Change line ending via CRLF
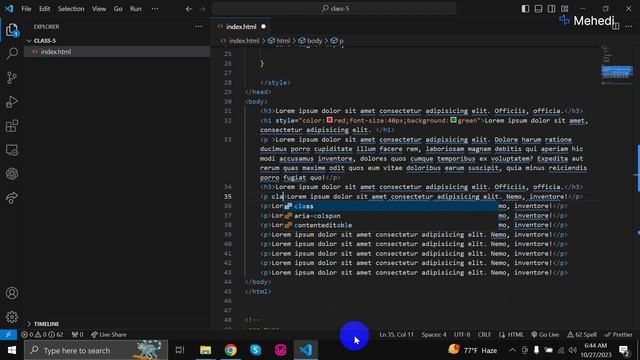The width and height of the screenshot is (640, 360). (484, 335)
